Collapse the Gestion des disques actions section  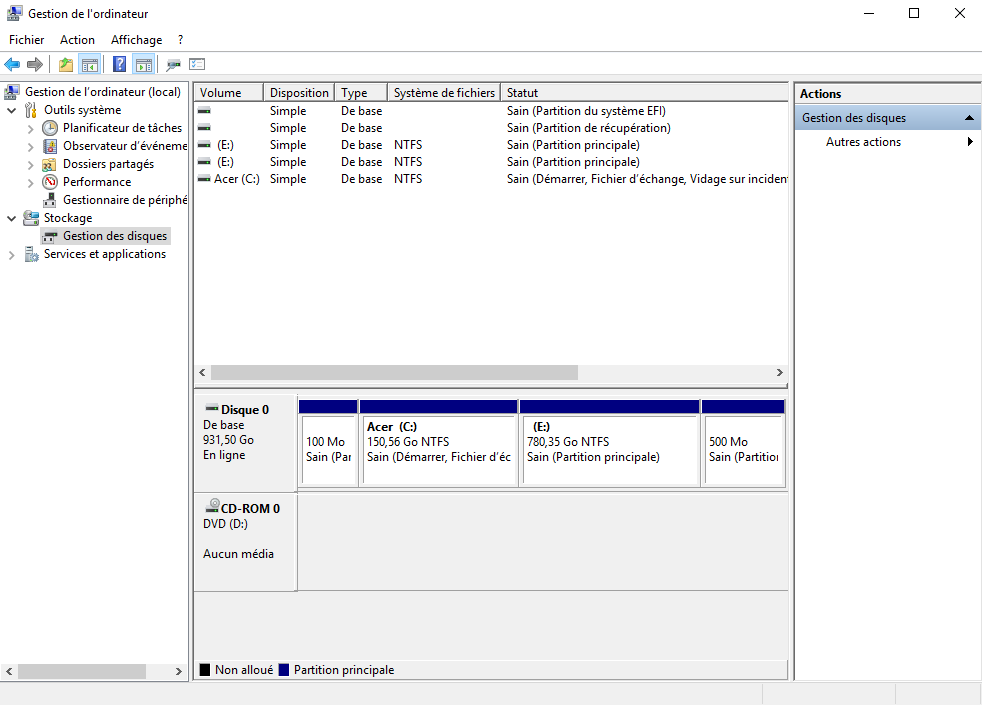[969, 118]
